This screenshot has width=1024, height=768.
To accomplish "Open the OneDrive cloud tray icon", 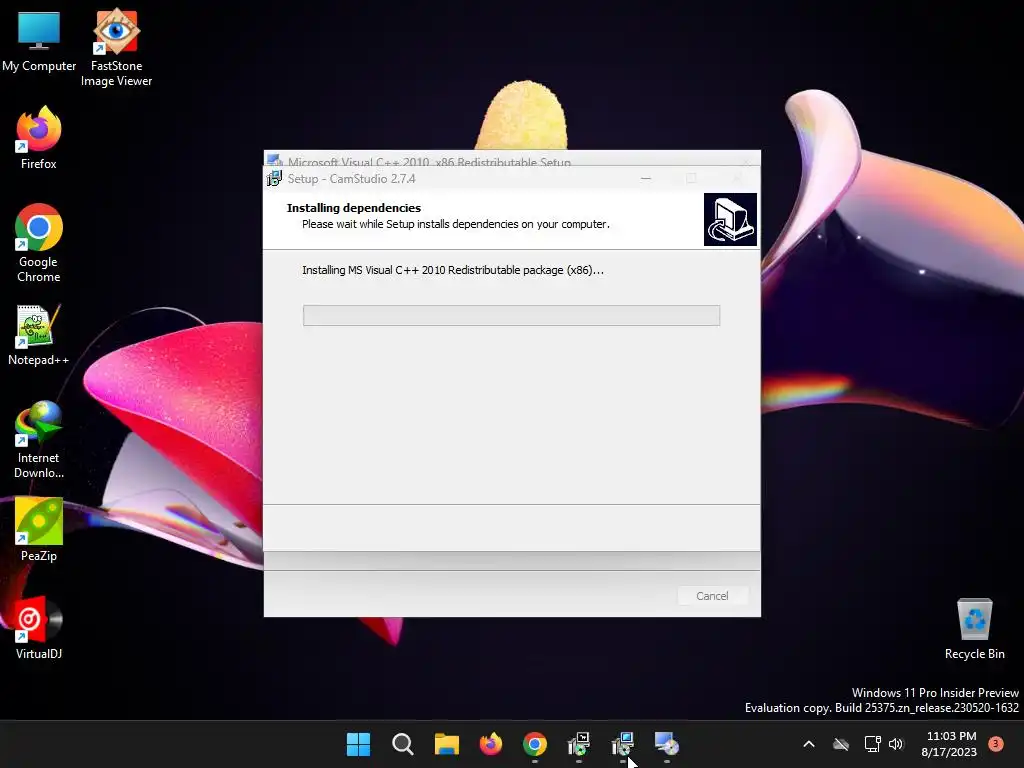I will 841,744.
